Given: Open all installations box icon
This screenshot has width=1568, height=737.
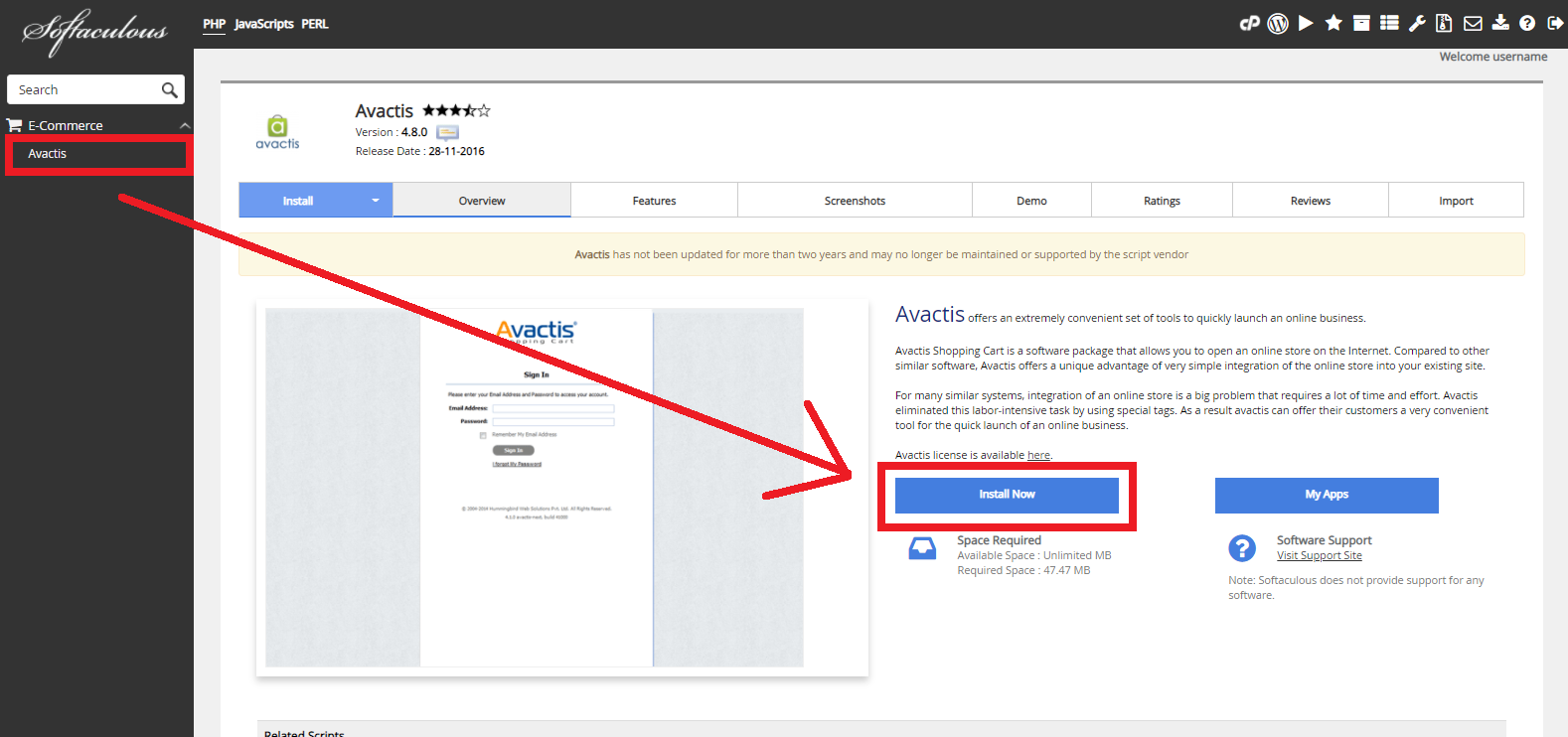Looking at the screenshot, I should [x=1361, y=23].
